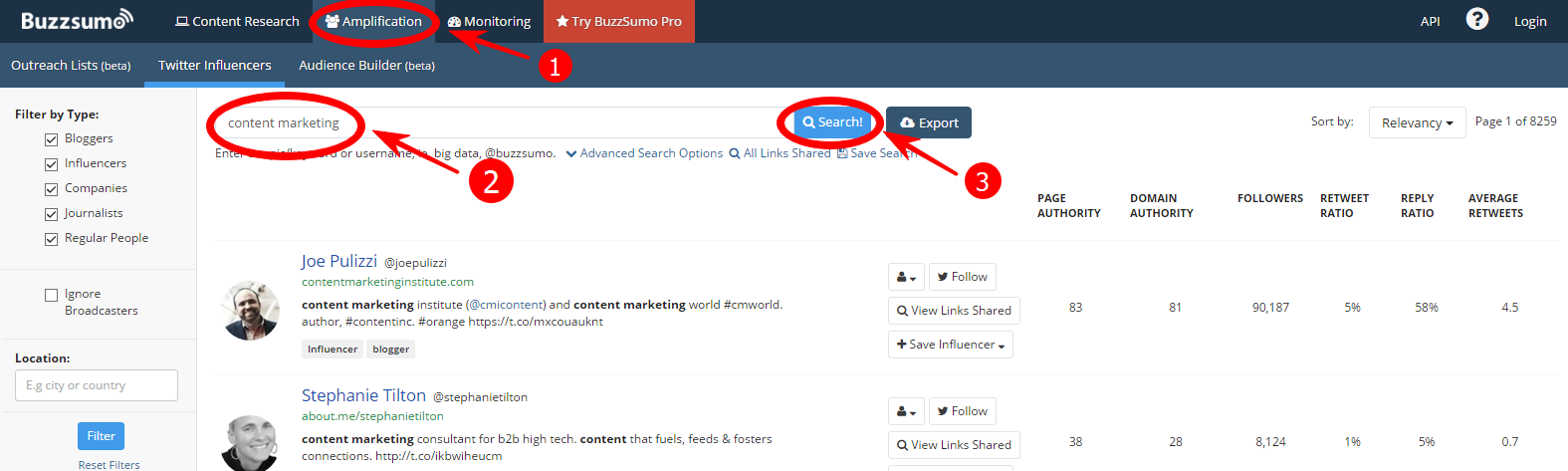Open the help question mark icon
1568x471 pixels.
(x=1477, y=19)
